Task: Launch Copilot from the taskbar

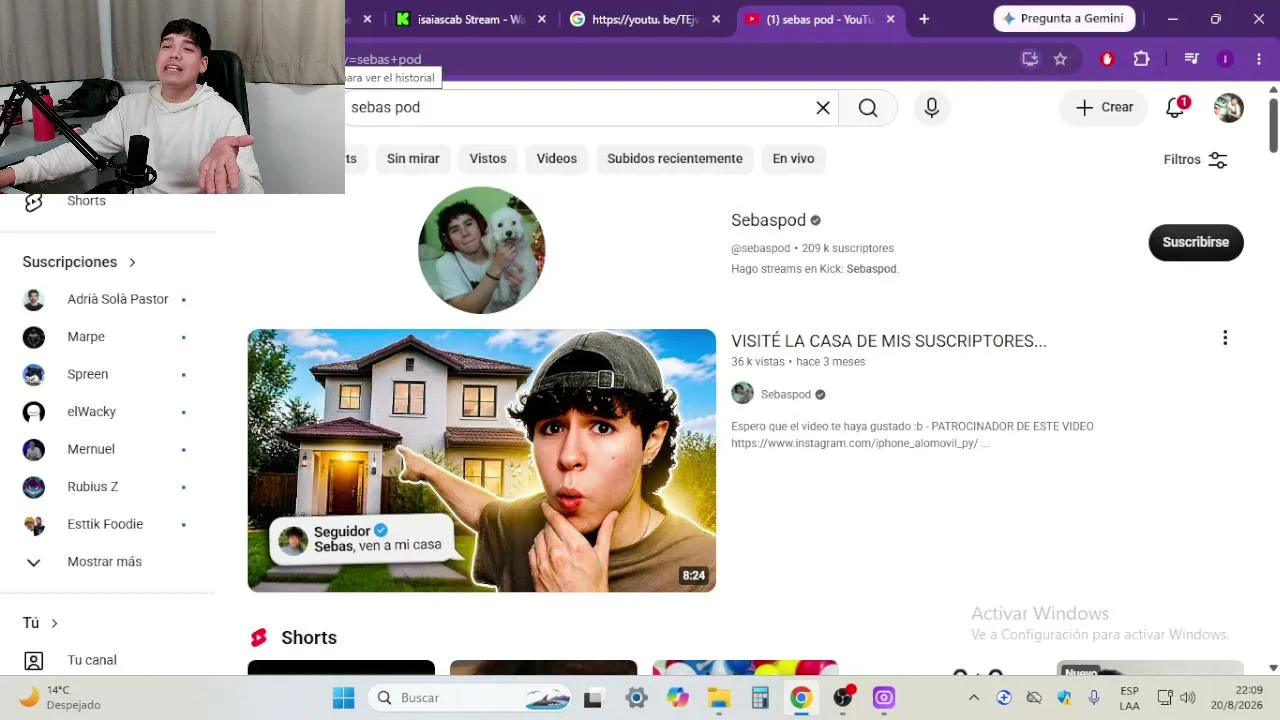Action: tap(678, 698)
